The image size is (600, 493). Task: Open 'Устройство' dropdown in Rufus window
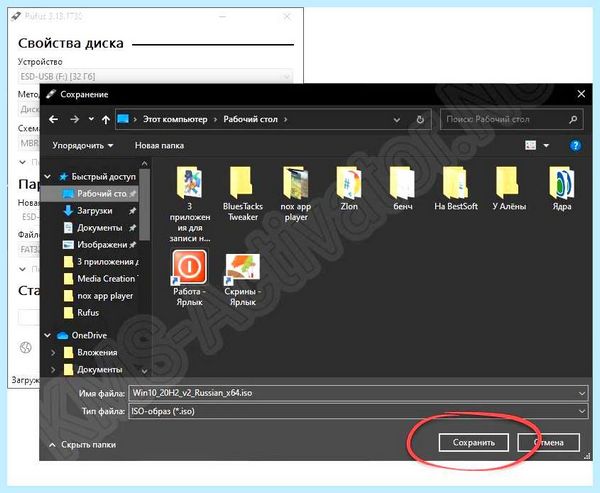[156, 77]
